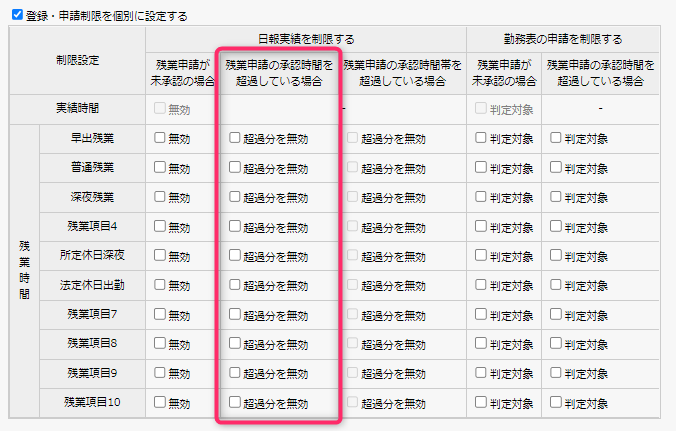Screen dimensions: 676x431
Task: Check 超過分を無効 in highlighted column for 普通残業
Action: tap(235, 167)
